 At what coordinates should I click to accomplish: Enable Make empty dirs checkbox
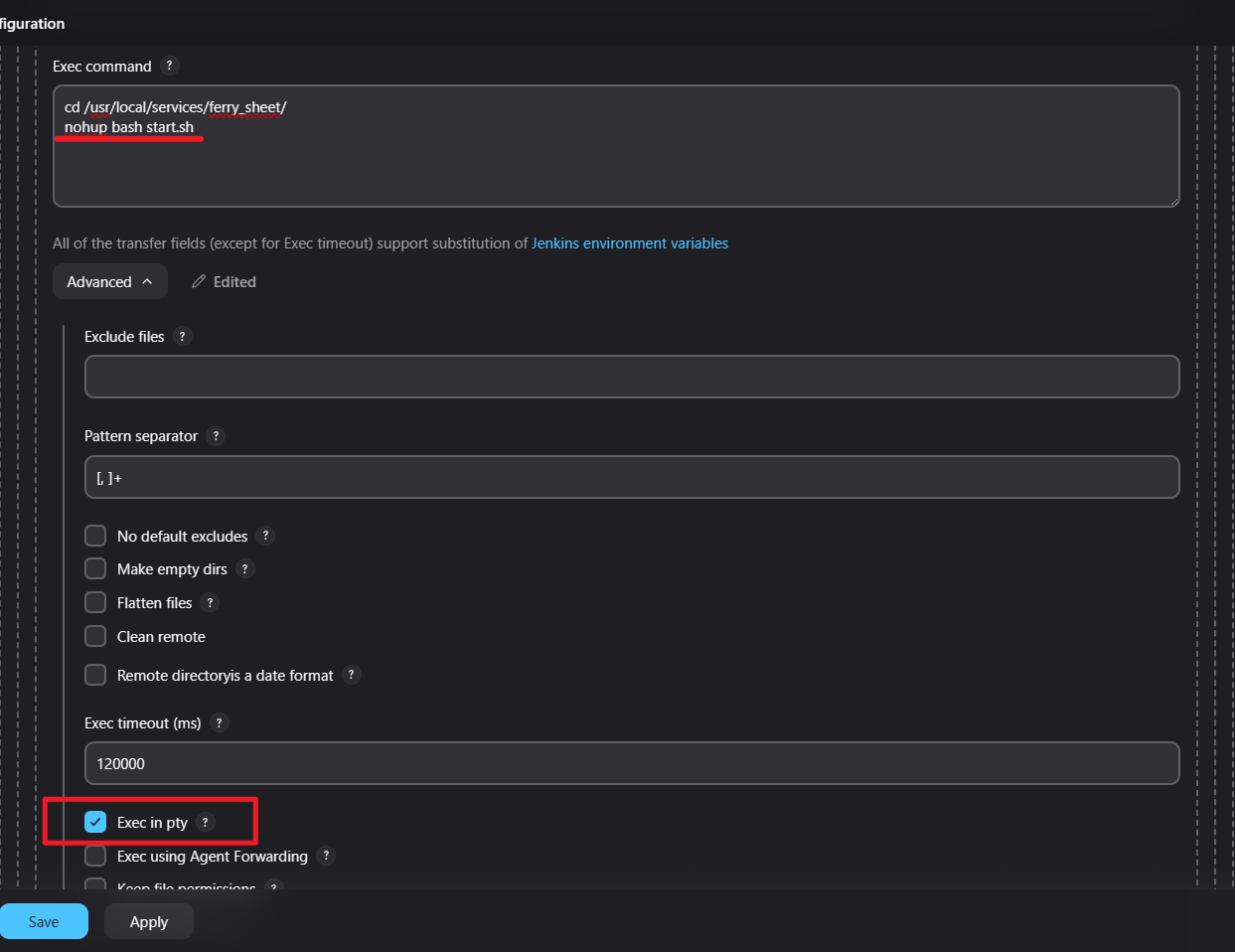tap(95, 568)
